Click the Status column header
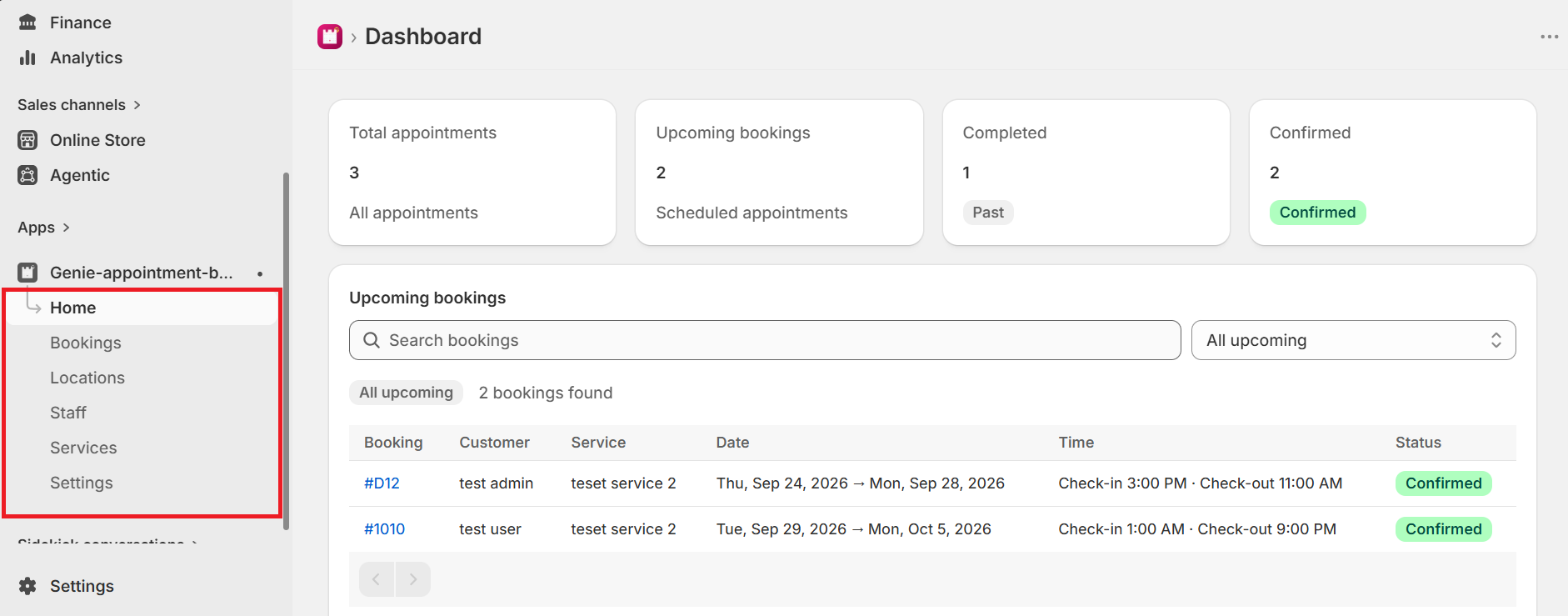The width and height of the screenshot is (1568, 616). [x=1418, y=443]
